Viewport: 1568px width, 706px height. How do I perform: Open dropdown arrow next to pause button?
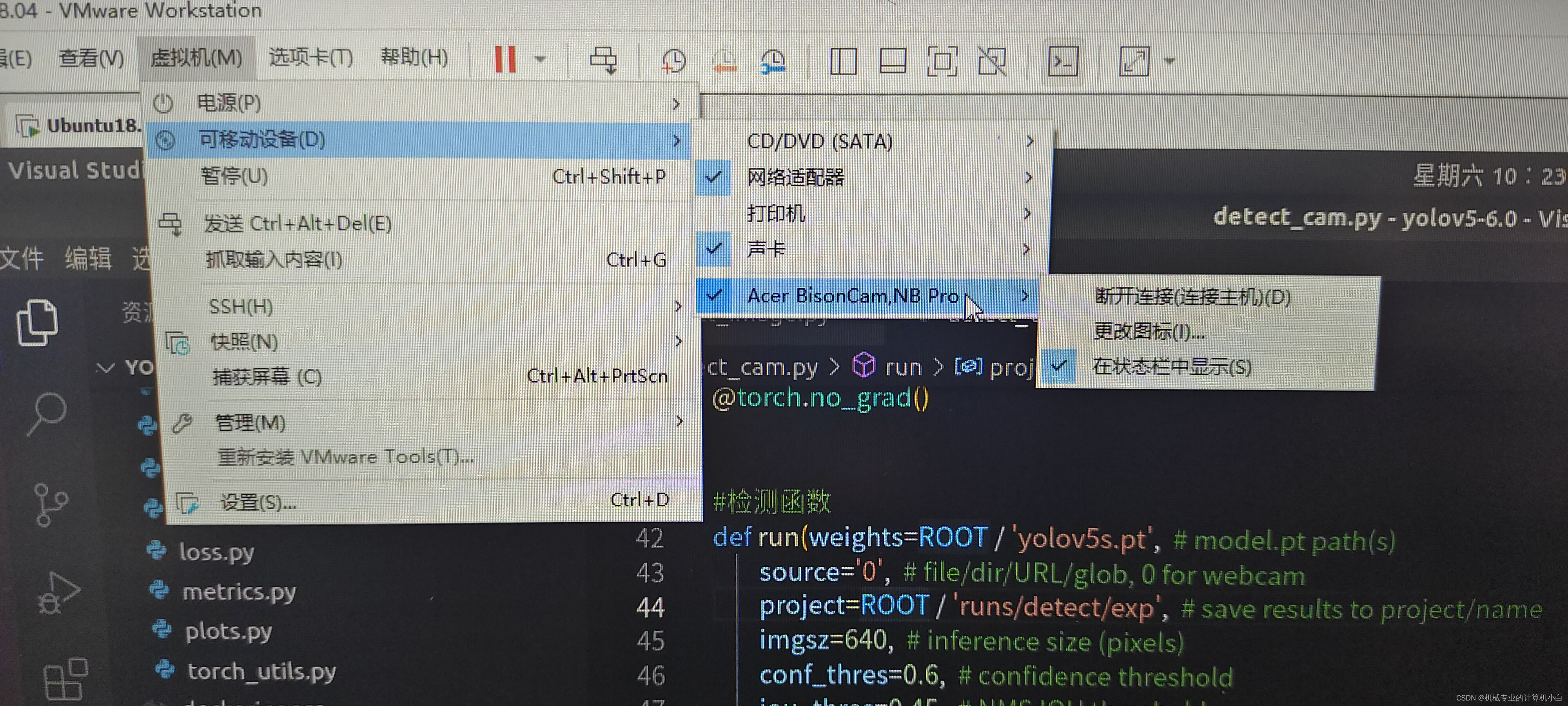click(540, 60)
